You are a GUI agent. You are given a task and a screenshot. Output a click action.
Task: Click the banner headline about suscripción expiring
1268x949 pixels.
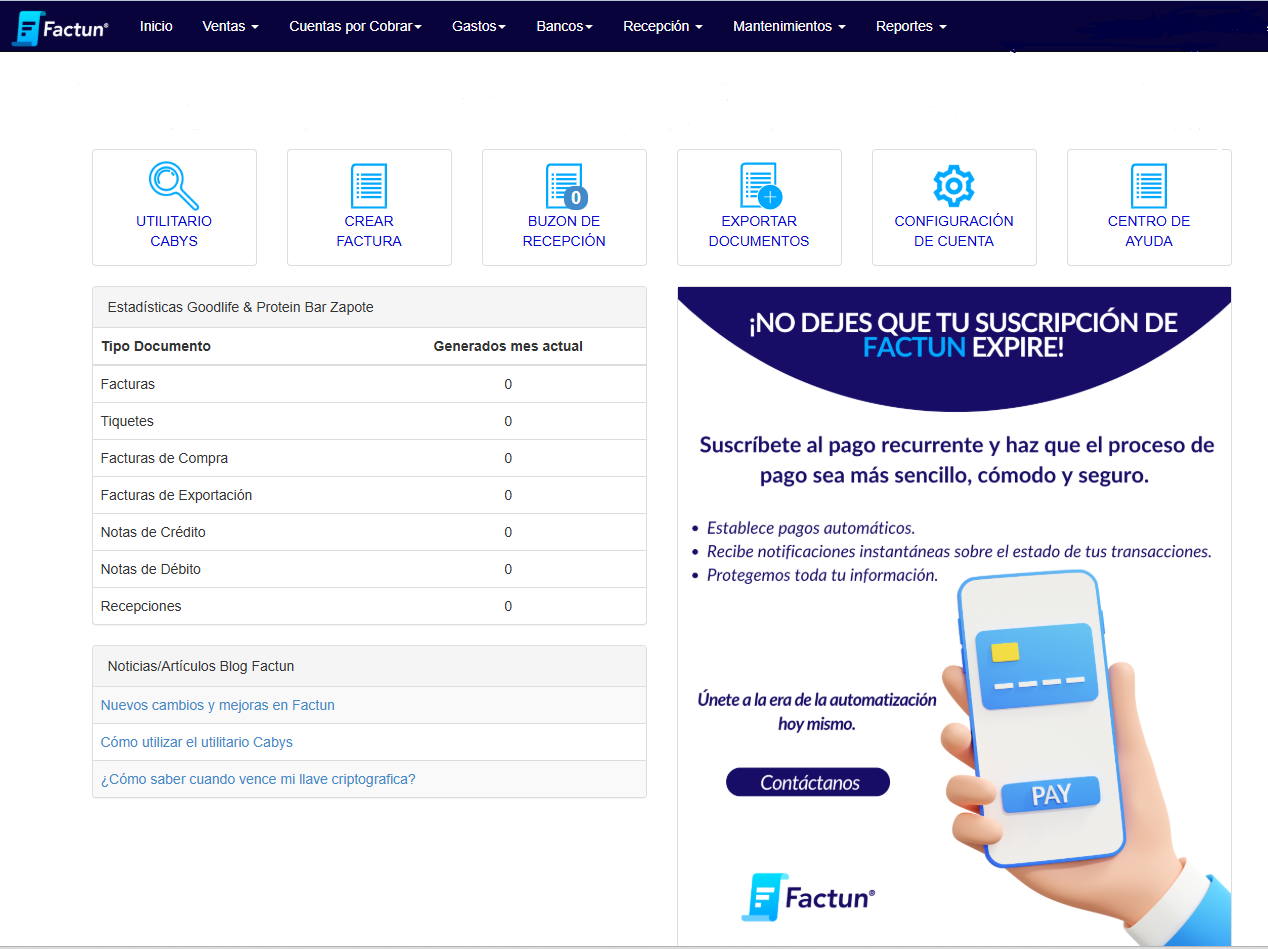click(x=963, y=335)
